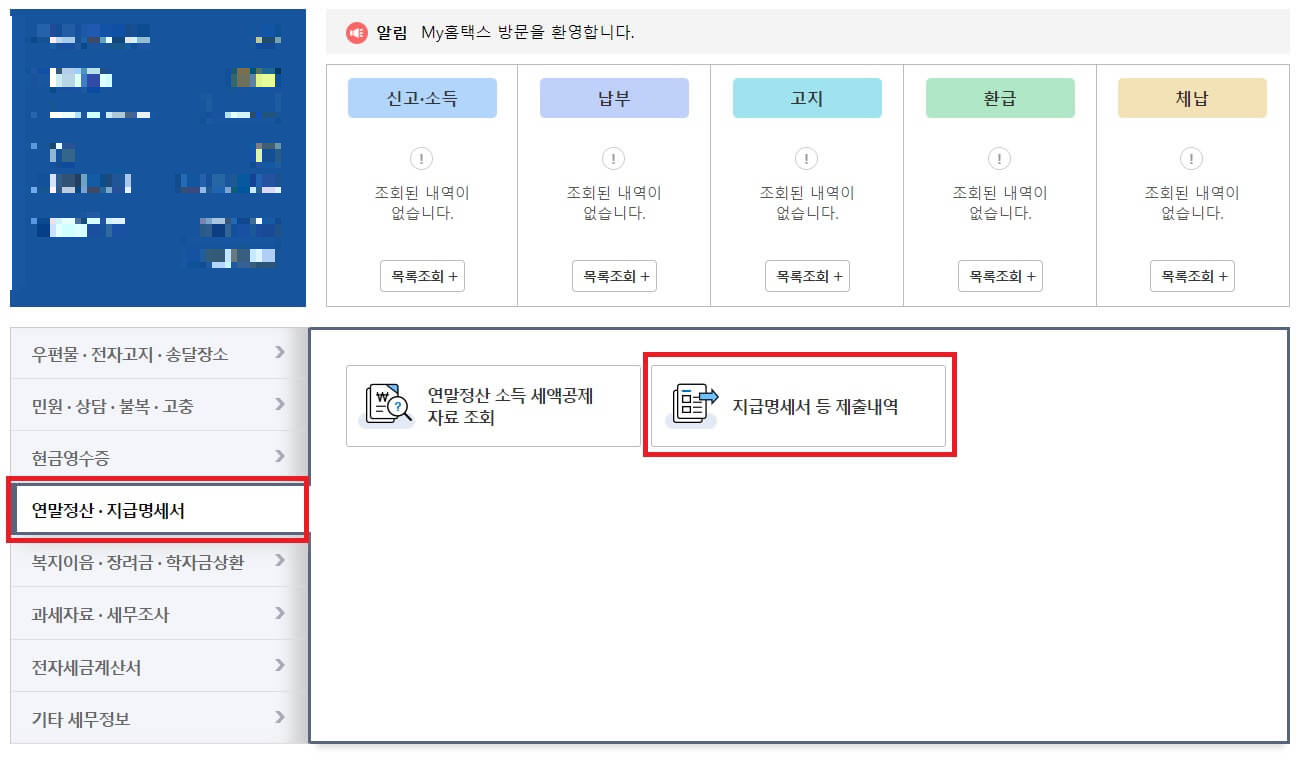Click 목록조회 under the 체납 card
1307x768 pixels.
coord(1192,276)
